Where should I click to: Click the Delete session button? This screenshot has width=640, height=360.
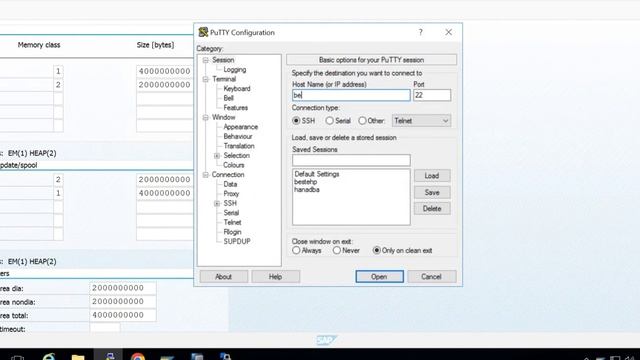click(432, 209)
